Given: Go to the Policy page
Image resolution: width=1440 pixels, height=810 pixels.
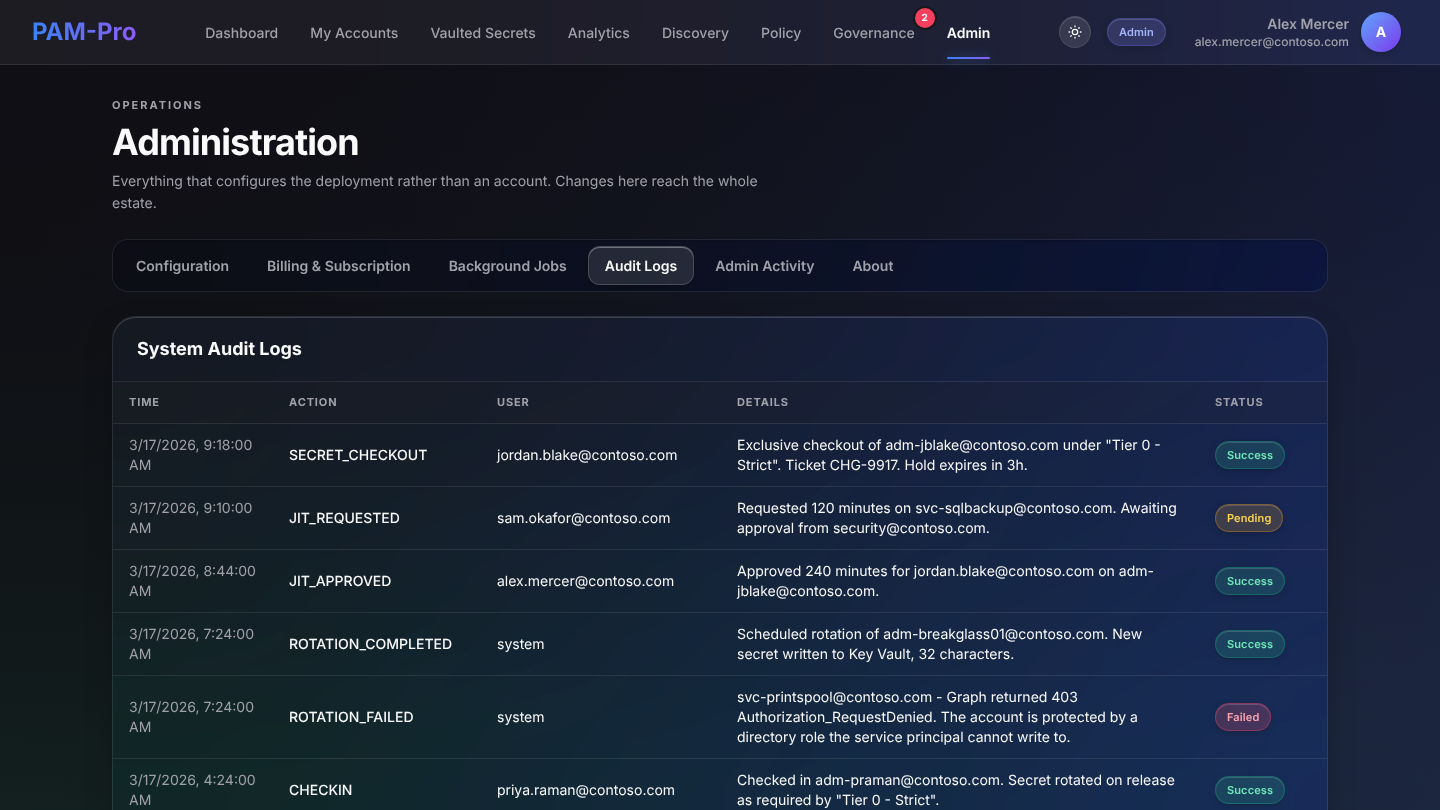Looking at the screenshot, I should coord(781,33).
